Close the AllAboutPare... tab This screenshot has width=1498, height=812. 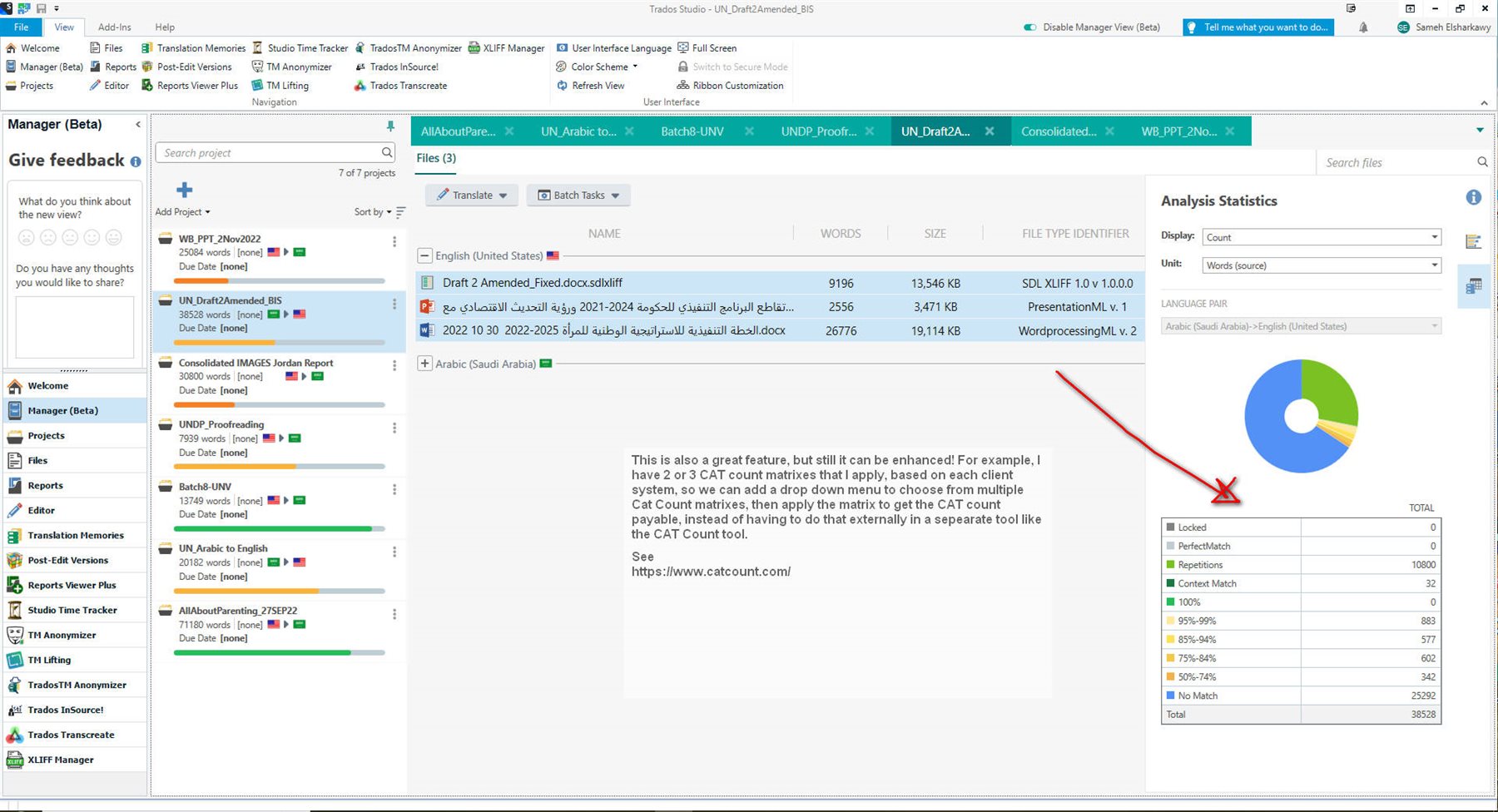tap(509, 131)
